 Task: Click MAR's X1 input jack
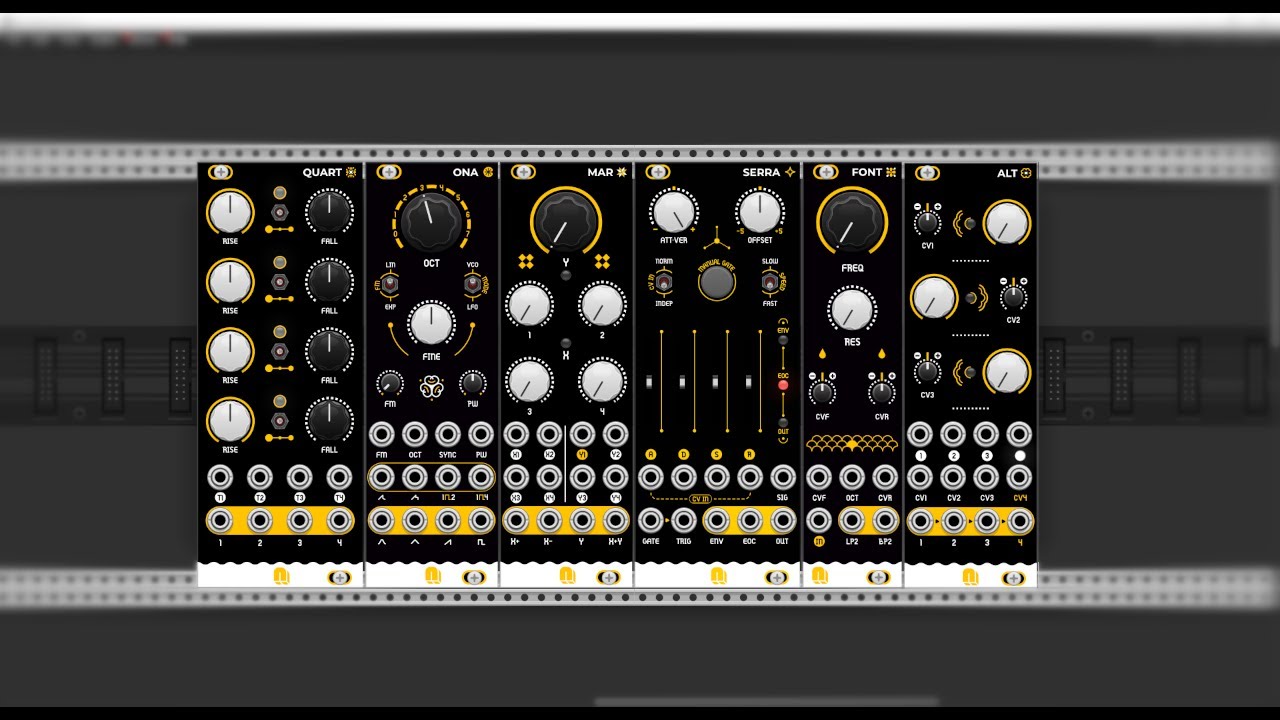515,434
